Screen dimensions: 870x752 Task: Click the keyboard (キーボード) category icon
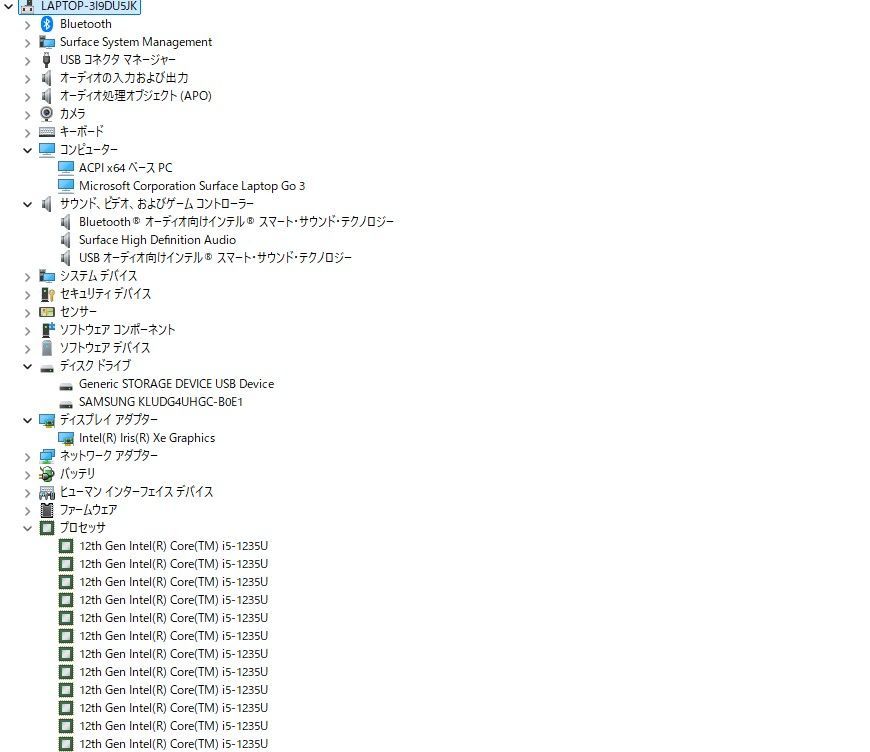coord(47,131)
